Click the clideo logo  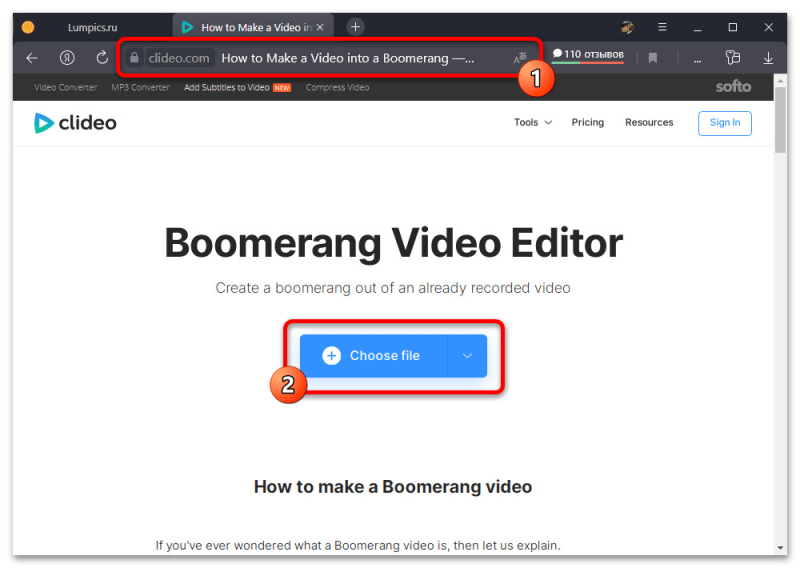coord(76,123)
